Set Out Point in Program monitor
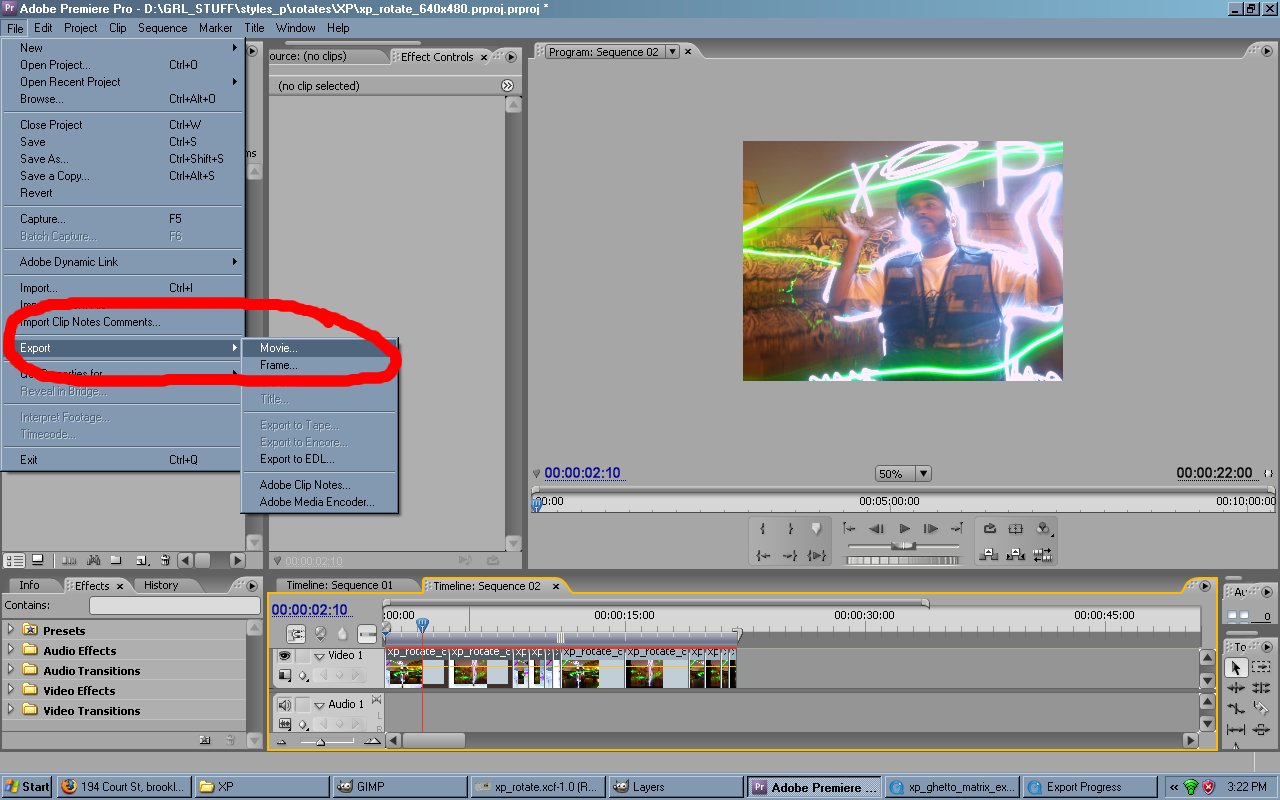Image resolution: width=1280 pixels, height=800 pixels. tap(790, 528)
